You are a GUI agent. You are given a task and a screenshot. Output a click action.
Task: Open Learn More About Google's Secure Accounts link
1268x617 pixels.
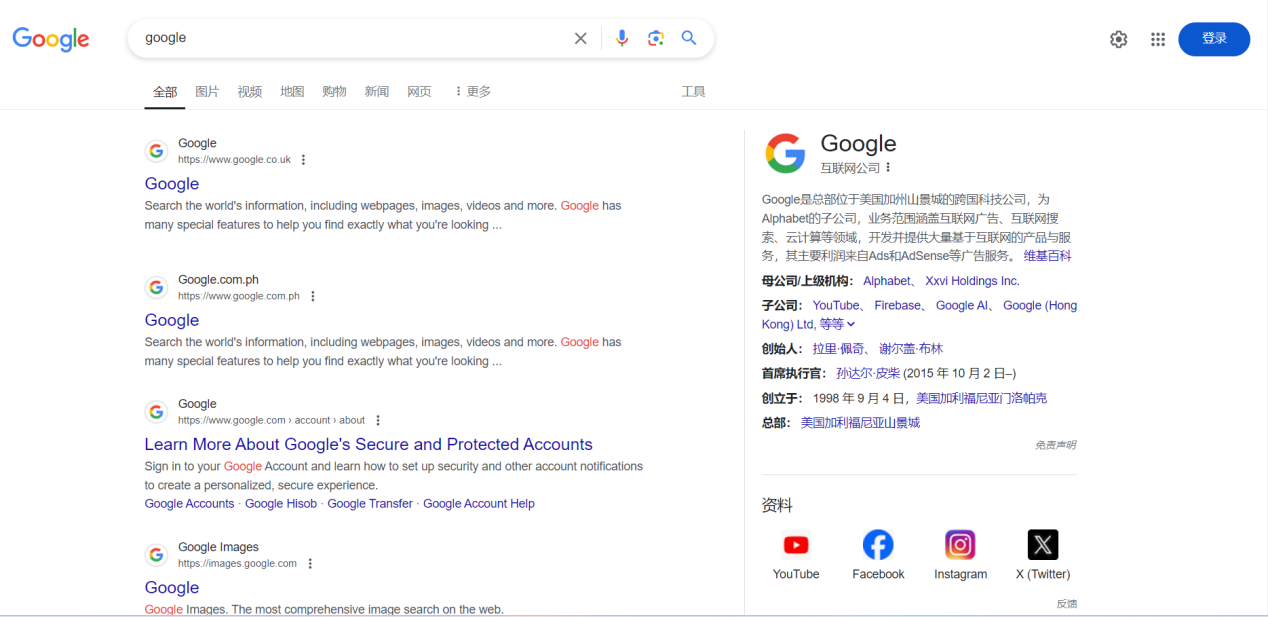pyautogui.click(x=369, y=444)
